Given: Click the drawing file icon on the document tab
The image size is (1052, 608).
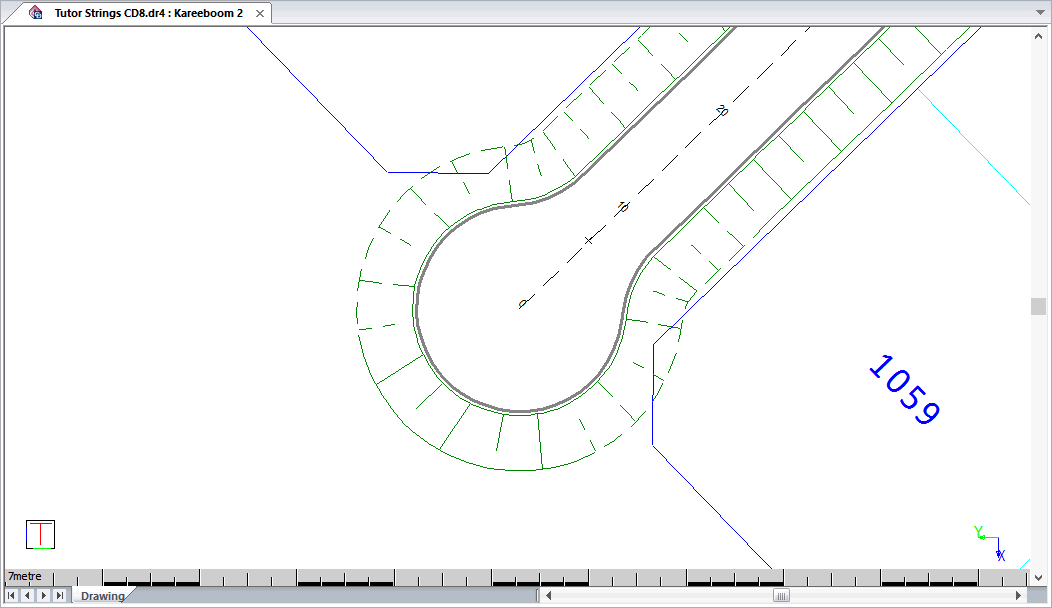Looking at the screenshot, I should tap(36, 13).
